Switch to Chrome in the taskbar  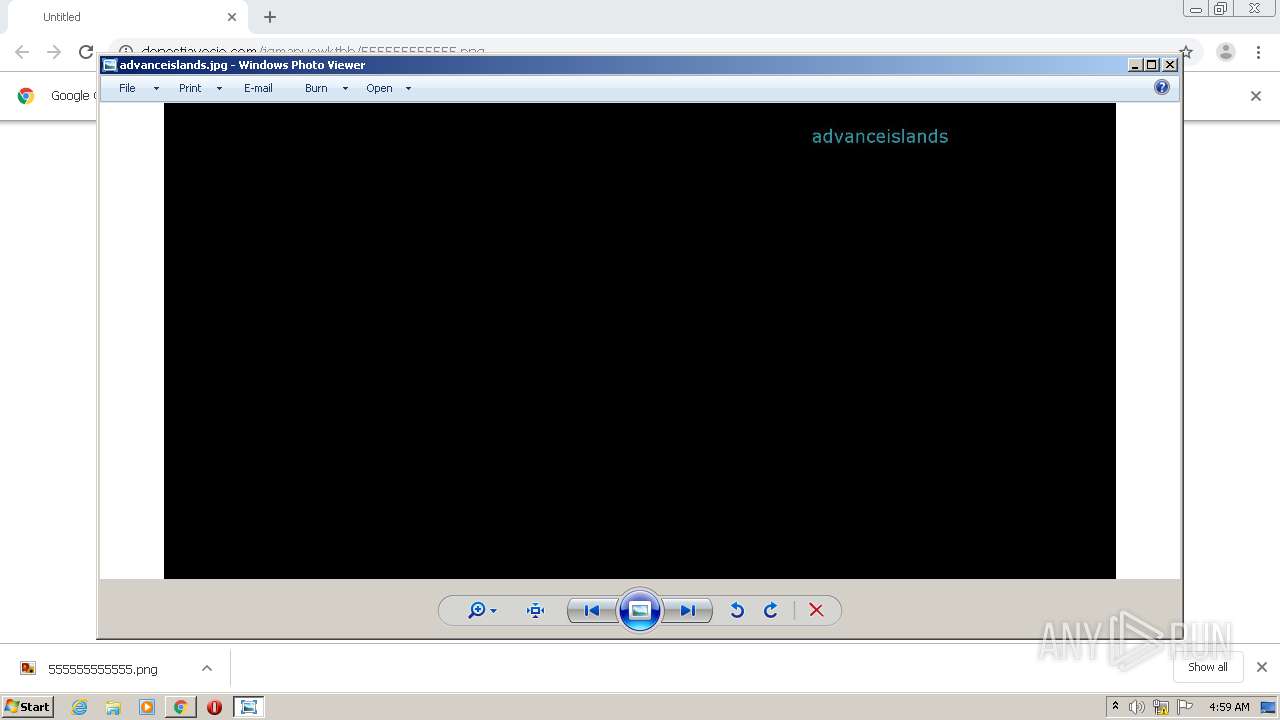tap(180, 707)
